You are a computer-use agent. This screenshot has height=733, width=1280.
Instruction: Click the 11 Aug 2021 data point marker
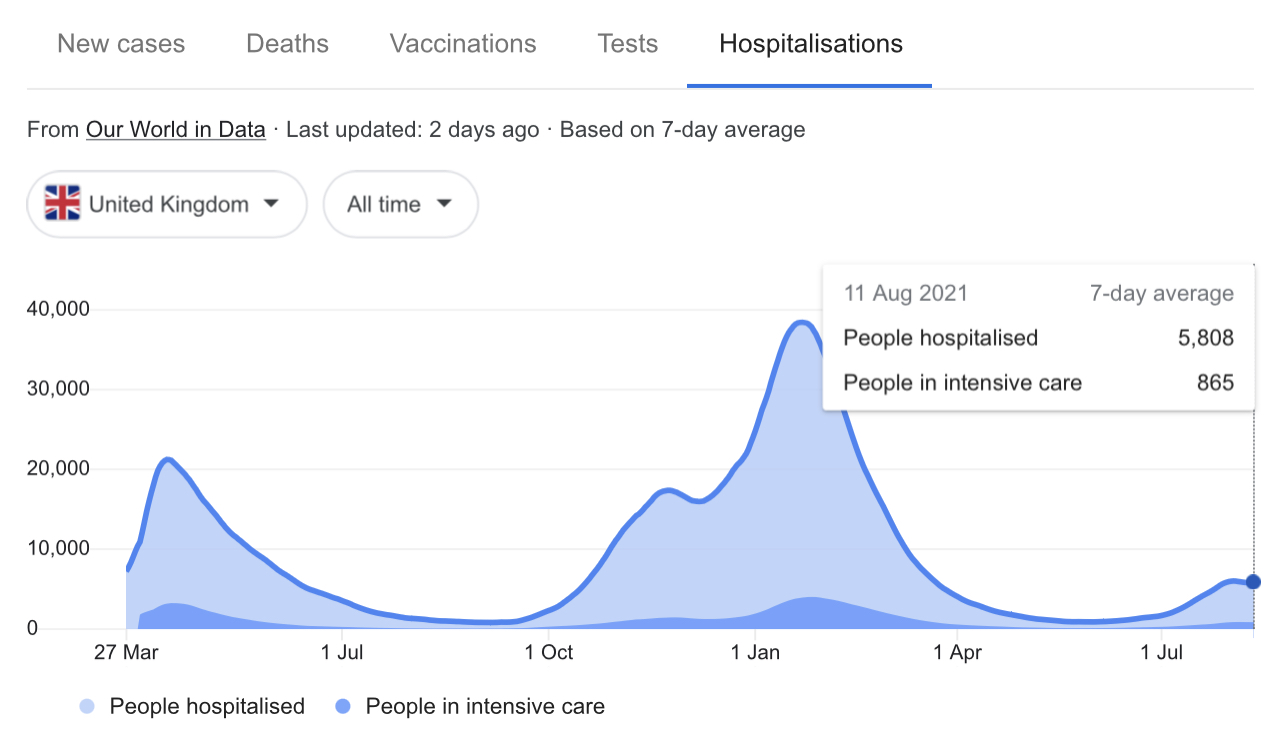(x=1253, y=582)
